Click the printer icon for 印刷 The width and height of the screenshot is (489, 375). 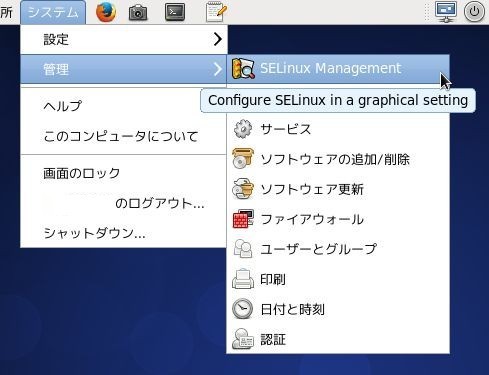tap(243, 279)
